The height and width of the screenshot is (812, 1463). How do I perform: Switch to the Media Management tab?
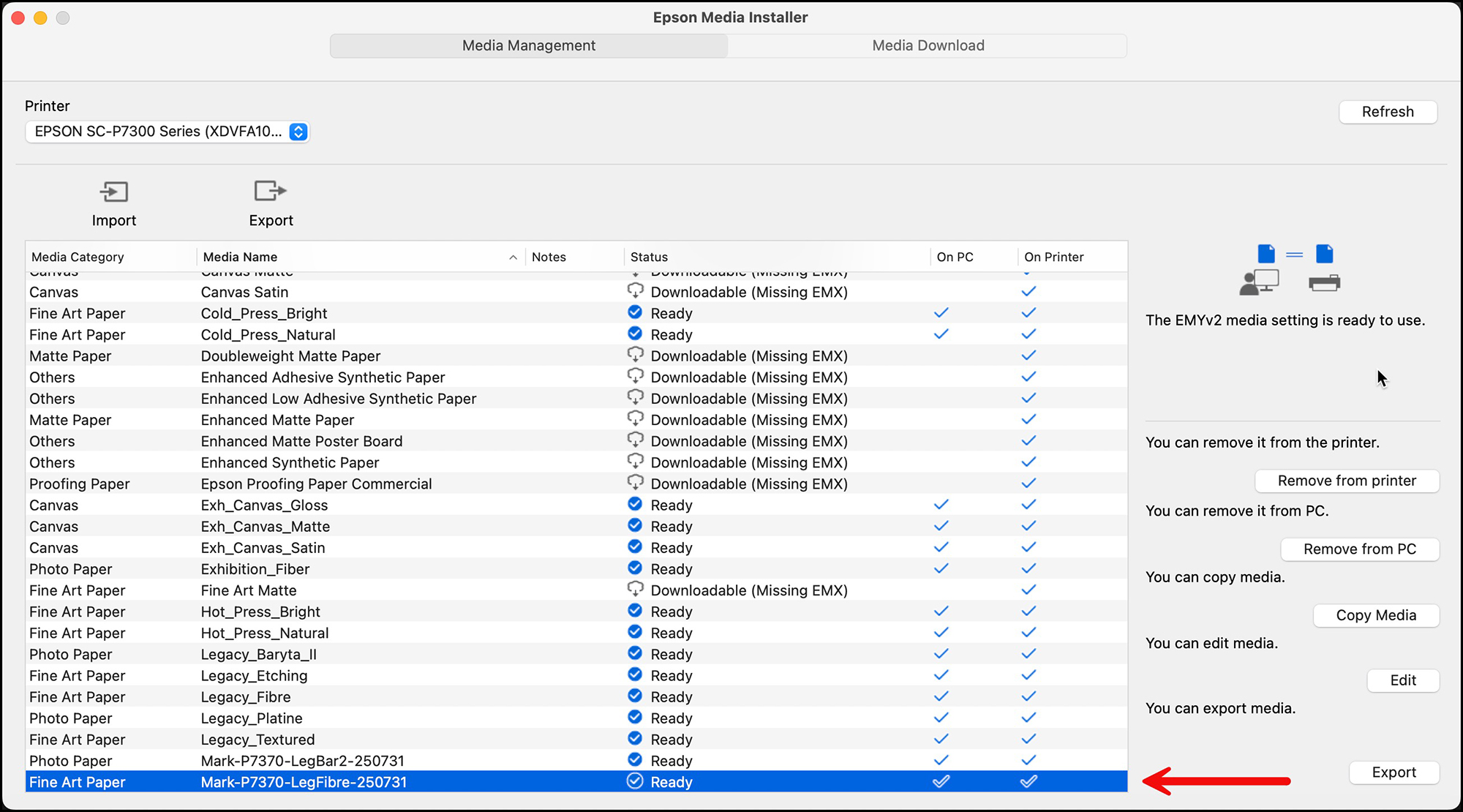click(529, 45)
